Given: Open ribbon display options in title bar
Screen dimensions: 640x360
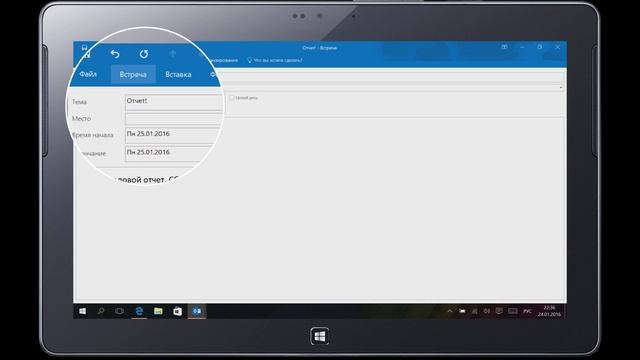Looking at the screenshot, I should click(x=504, y=47).
